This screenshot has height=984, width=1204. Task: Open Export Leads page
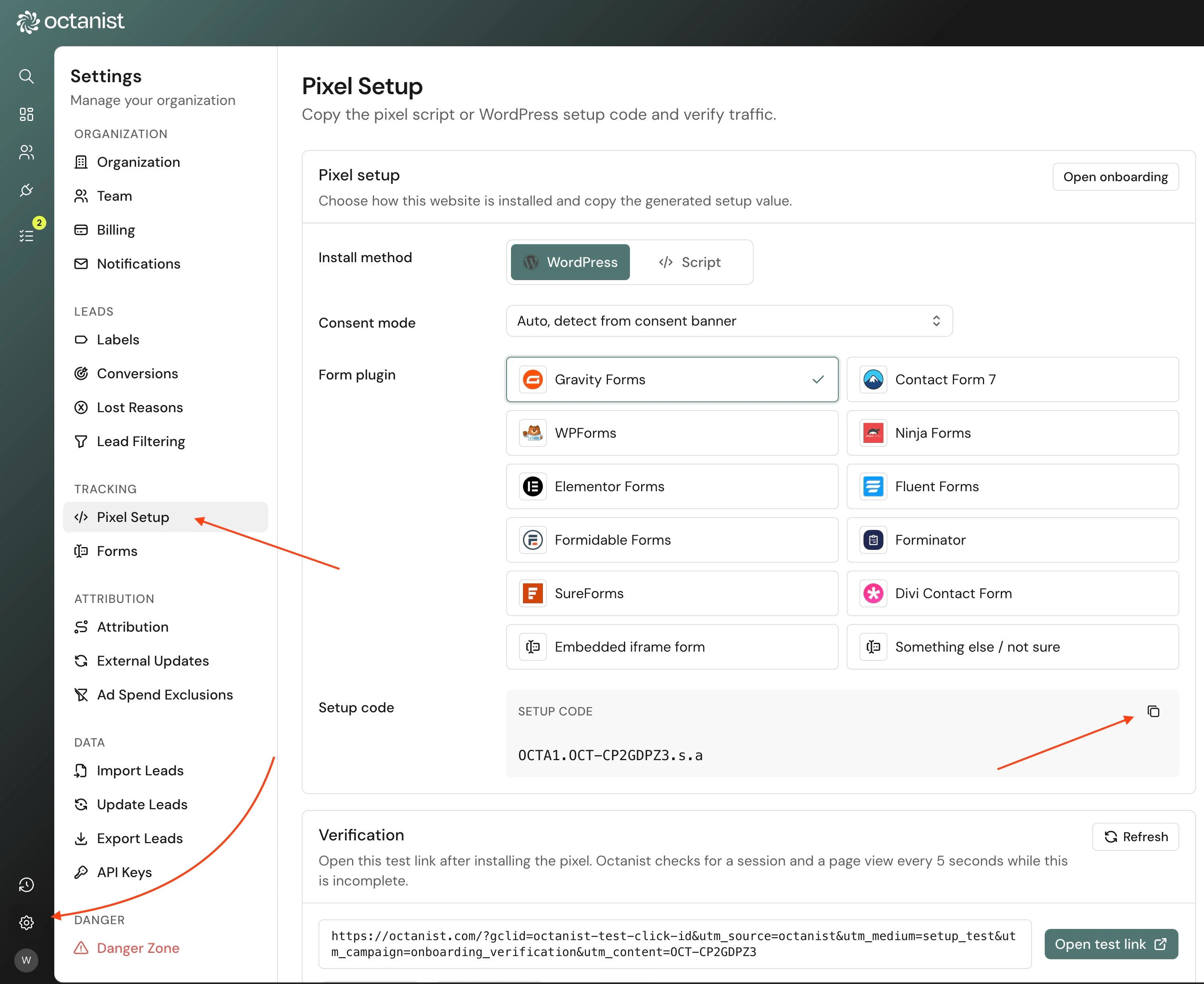pos(165,838)
